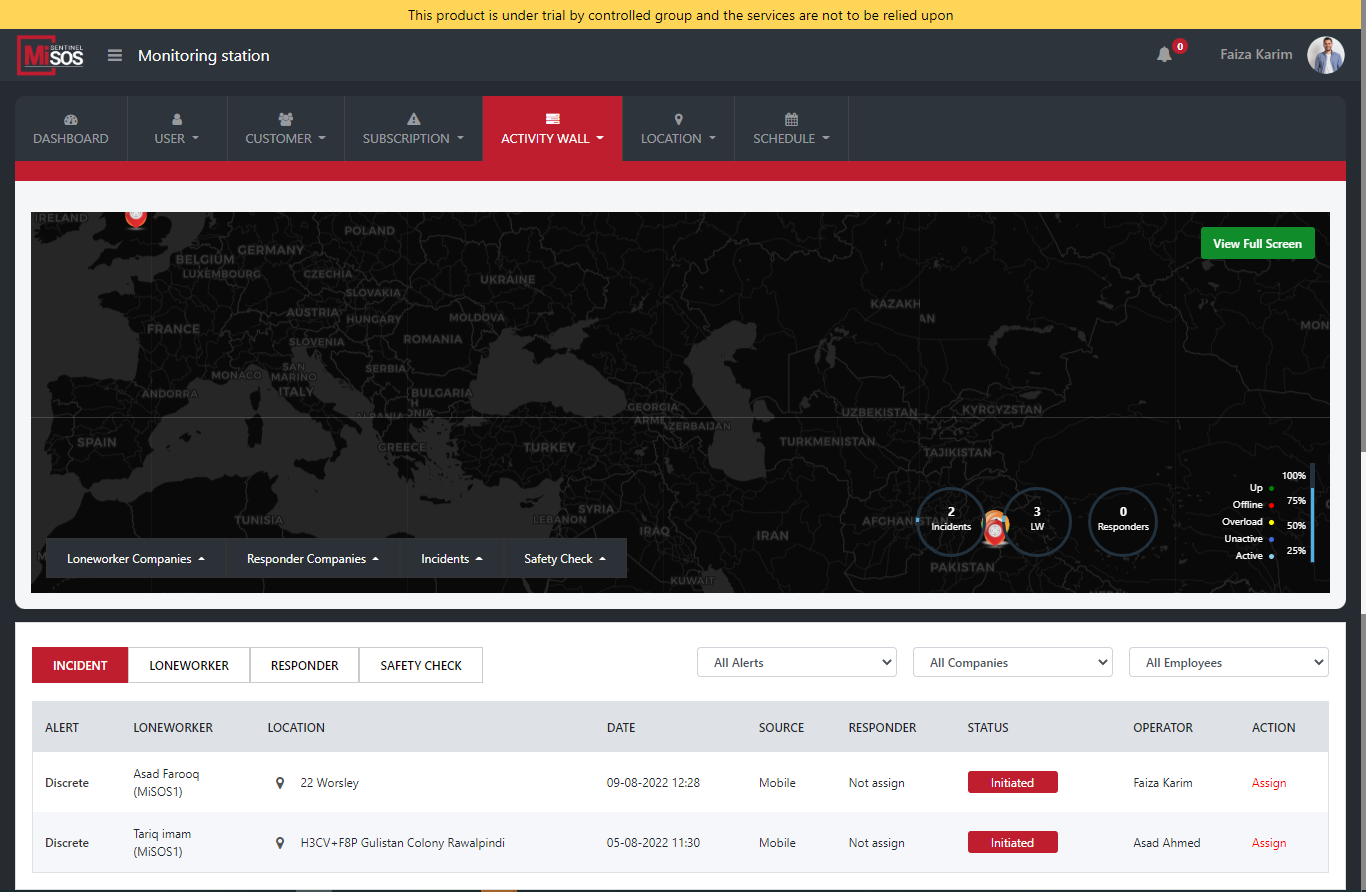This screenshot has width=1368, height=896.
Task: Assign responder to Asad Farooq incident
Action: coord(1268,783)
